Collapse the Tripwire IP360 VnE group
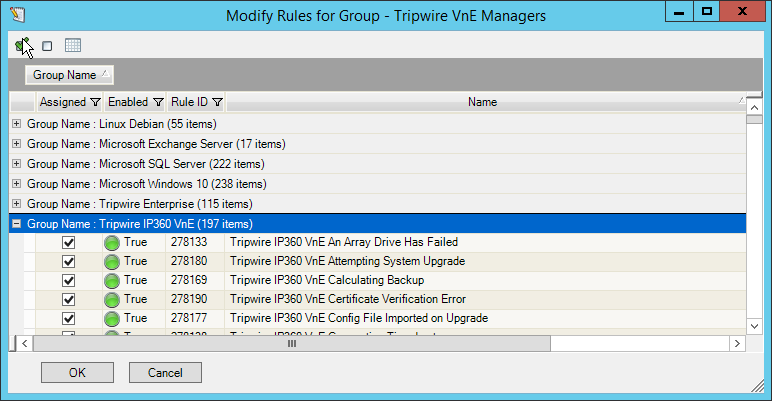 (16, 224)
